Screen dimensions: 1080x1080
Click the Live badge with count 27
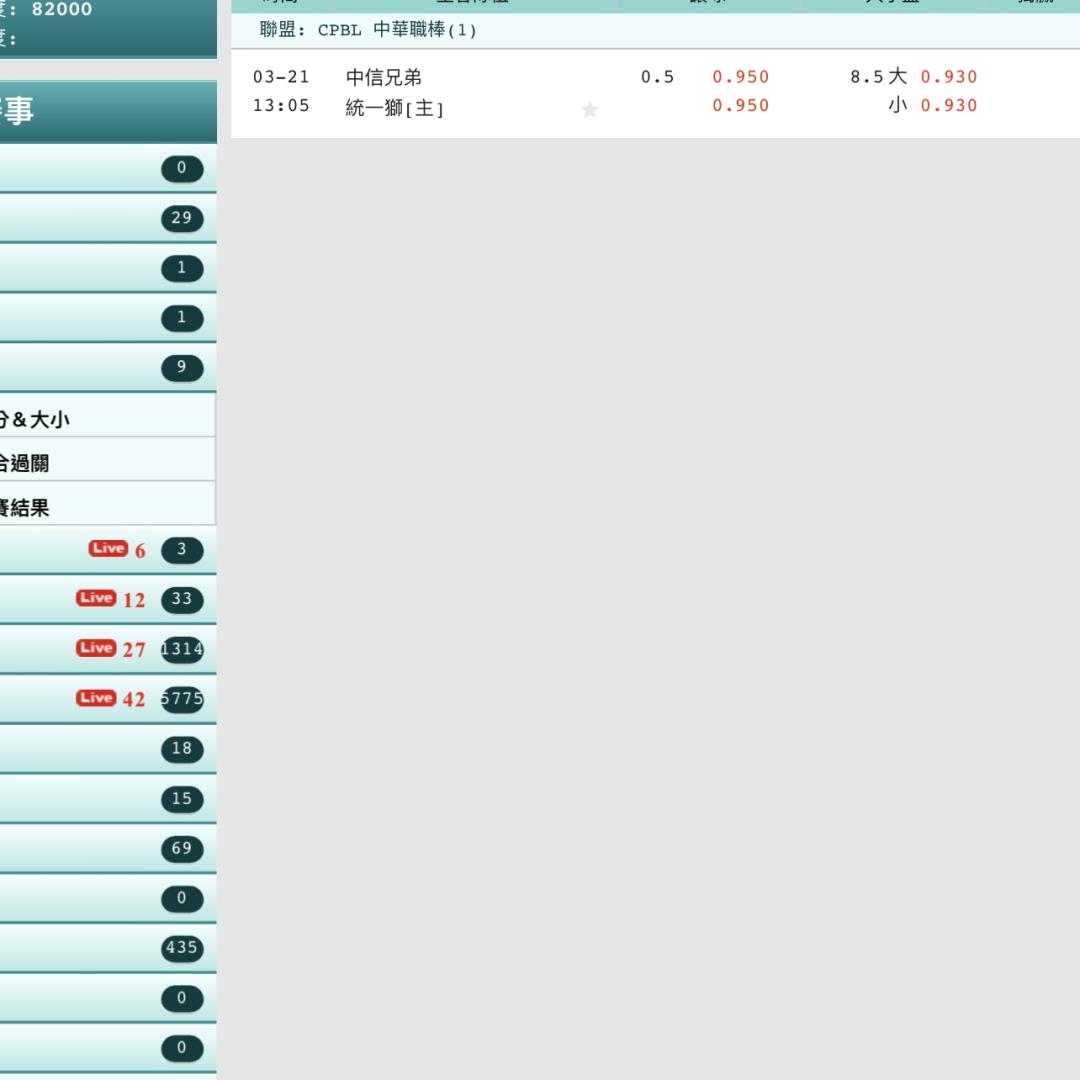point(96,648)
